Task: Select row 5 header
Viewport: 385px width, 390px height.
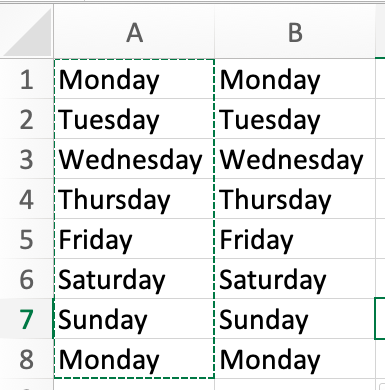Action: [27, 239]
